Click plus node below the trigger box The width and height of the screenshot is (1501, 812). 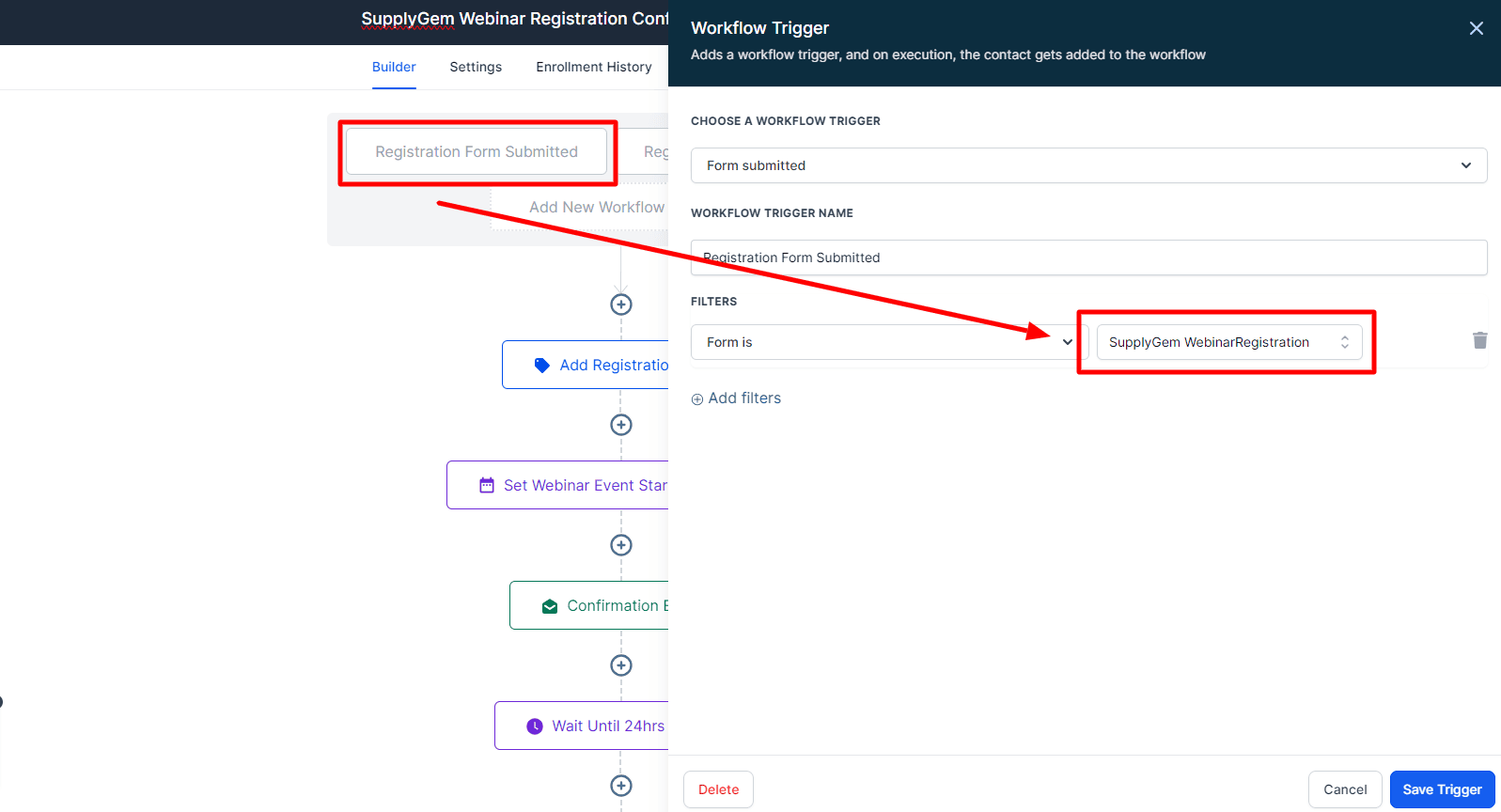(621, 304)
